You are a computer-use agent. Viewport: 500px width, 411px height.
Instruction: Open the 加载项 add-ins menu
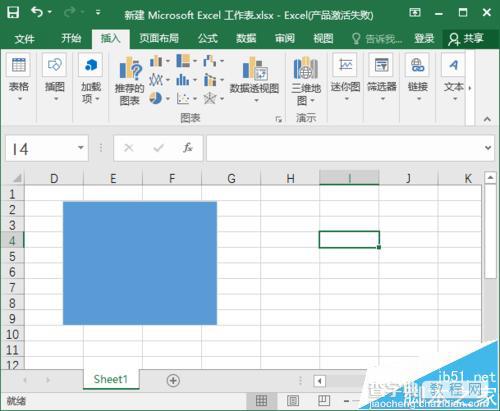(91, 80)
